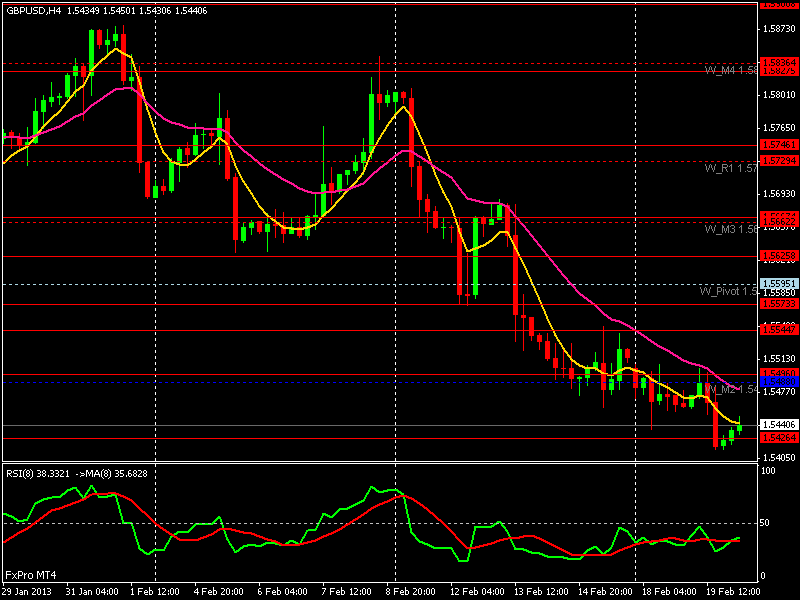Click the 1.56930 price axis label
Viewport: 800px width, 600px height.
coord(779,194)
